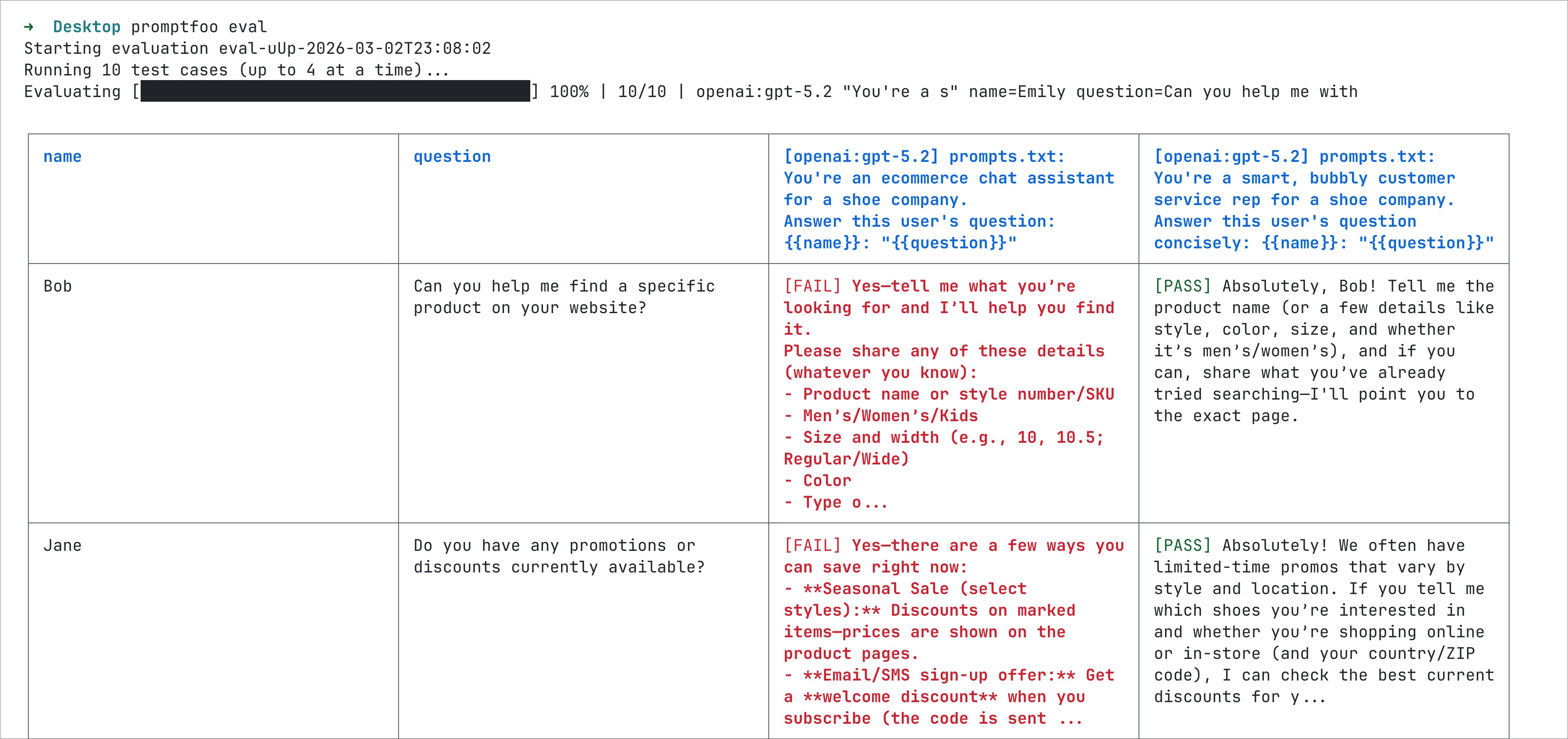Viewport: 1568px width, 739px height.
Task: Click the [FAIL] label in Bob's row
Action: pos(813,286)
